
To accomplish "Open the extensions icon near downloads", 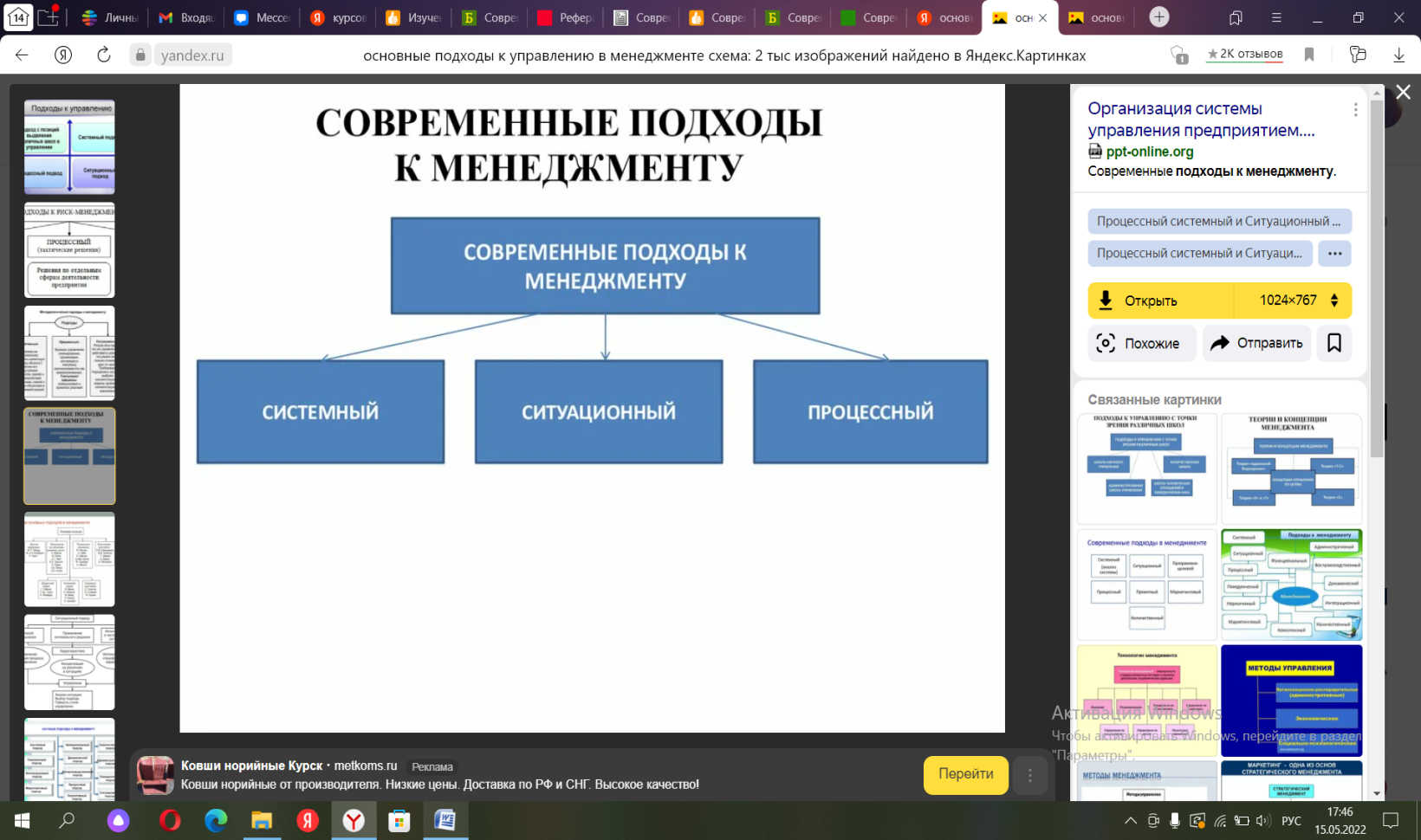I will point(1358,55).
